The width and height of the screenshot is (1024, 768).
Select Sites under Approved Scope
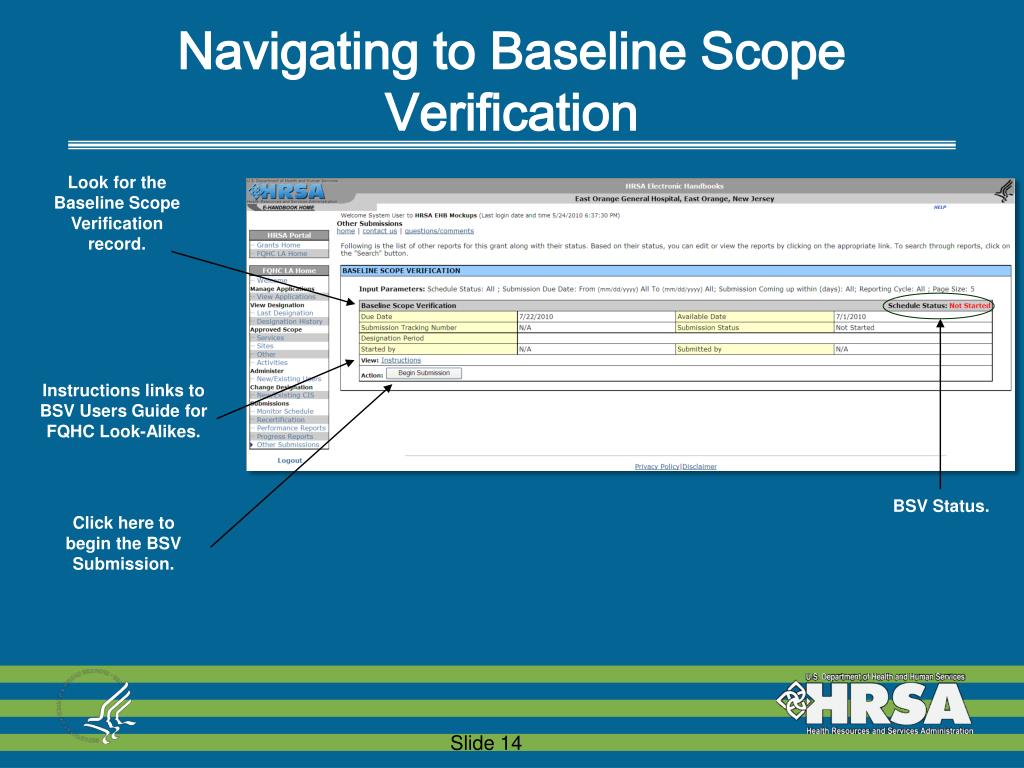[264, 346]
